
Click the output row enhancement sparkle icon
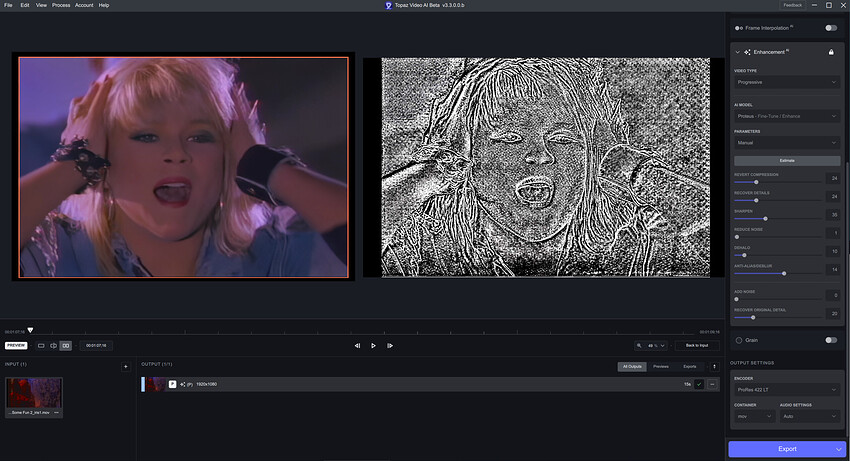click(x=182, y=384)
